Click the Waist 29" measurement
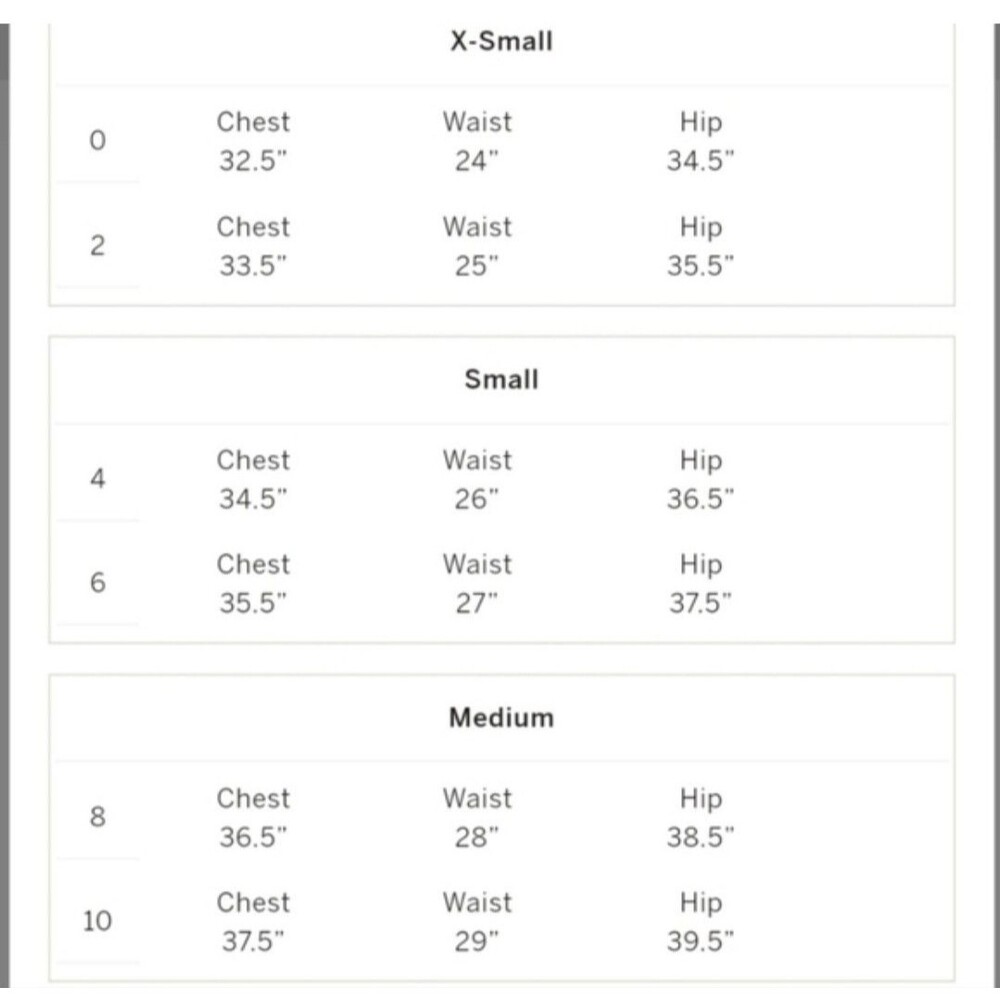The width and height of the screenshot is (1000, 1000). [477, 922]
